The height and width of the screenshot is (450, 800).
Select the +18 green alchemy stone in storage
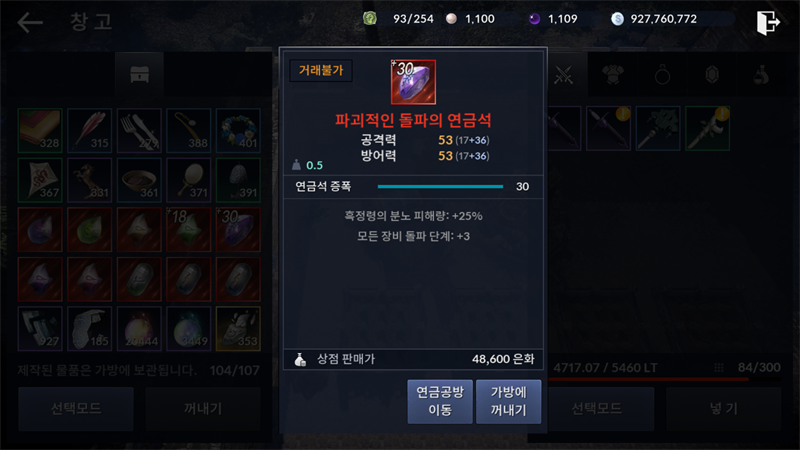point(189,230)
